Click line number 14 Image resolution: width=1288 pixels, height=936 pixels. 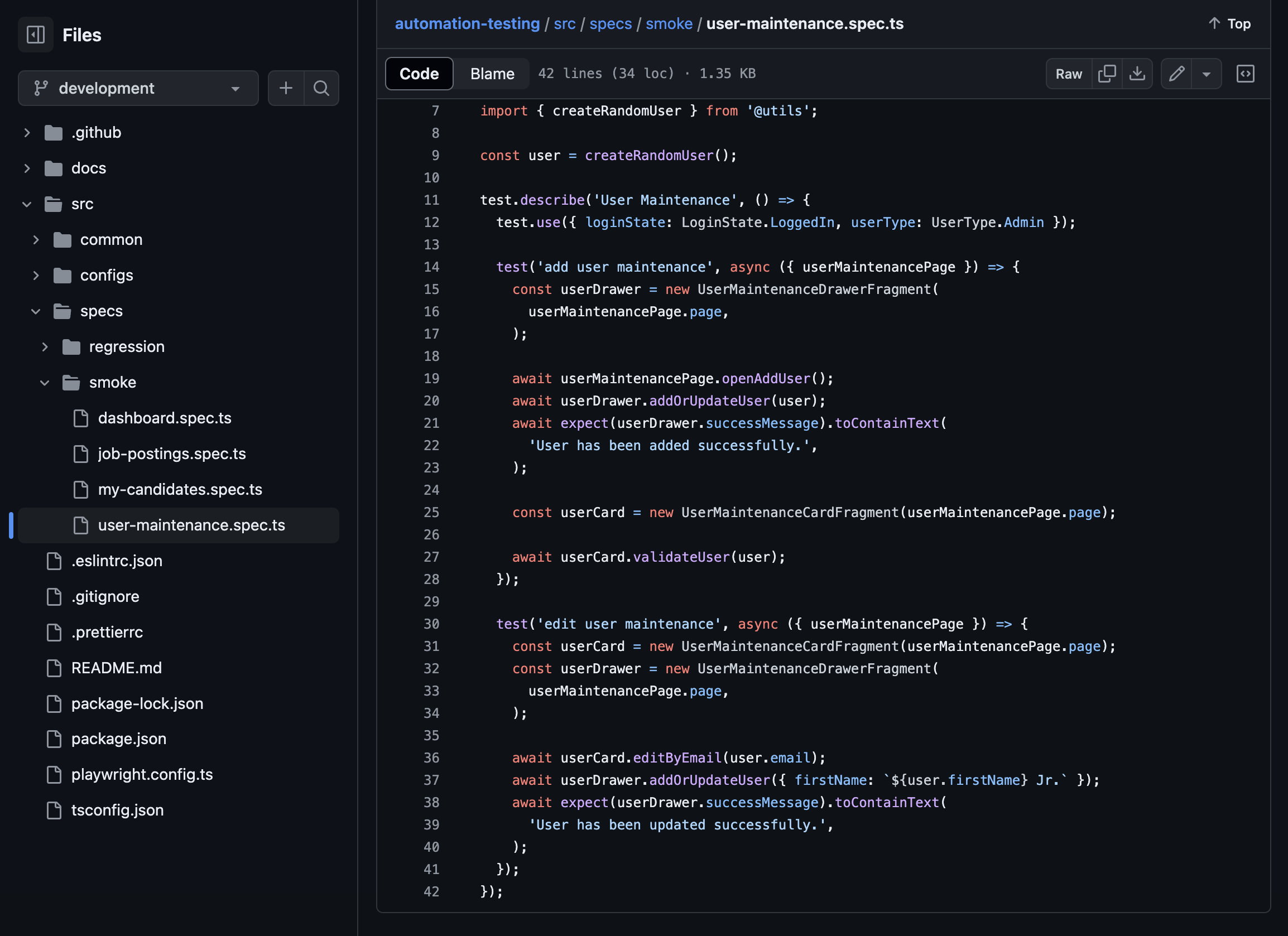point(431,267)
